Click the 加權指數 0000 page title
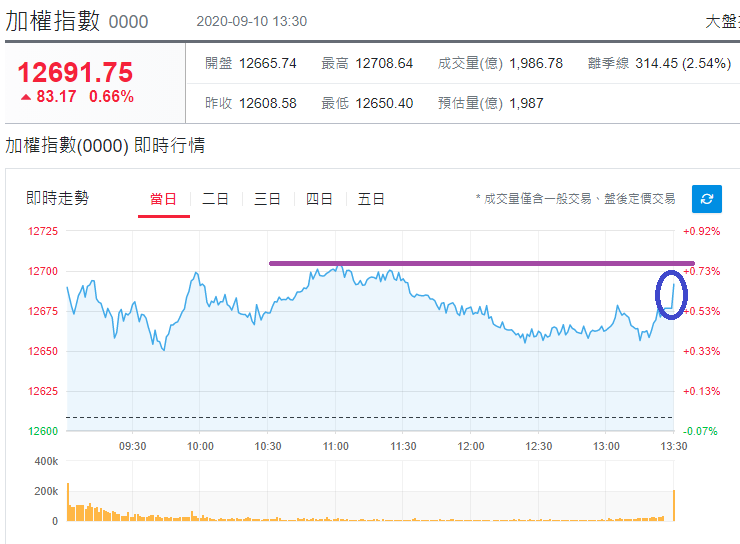The image size is (740, 544). pyautogui.click(x=76, y=21)
